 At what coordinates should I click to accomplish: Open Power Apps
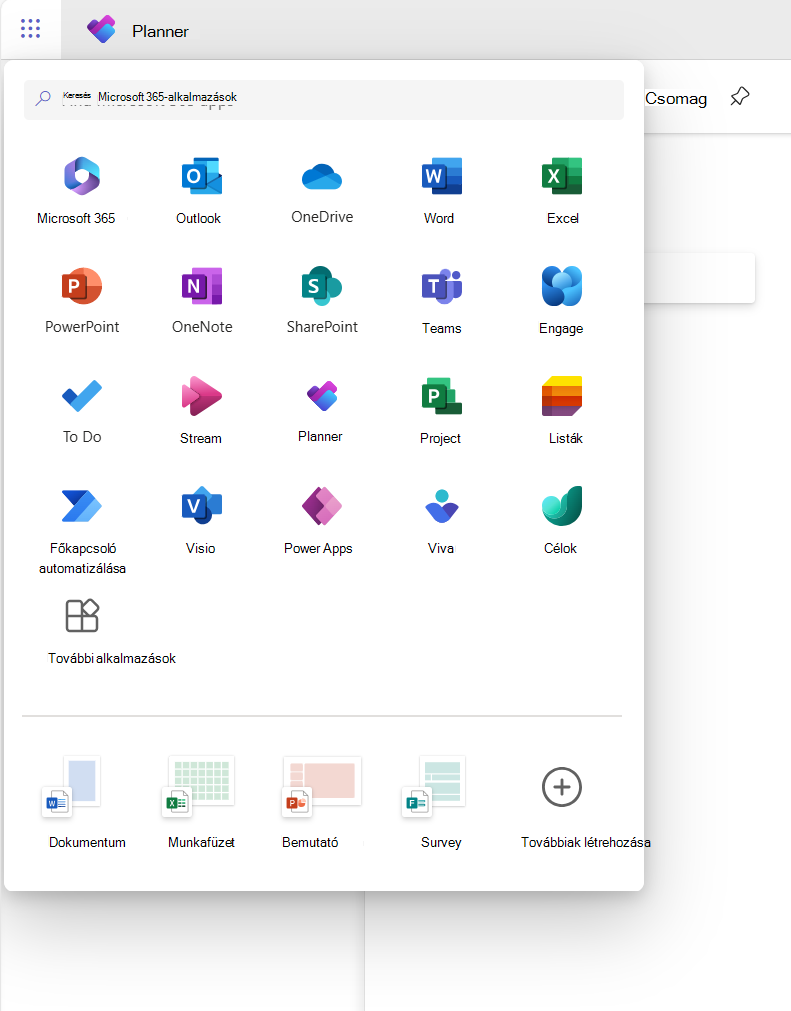pyautogui.click(x=320, y=520)
